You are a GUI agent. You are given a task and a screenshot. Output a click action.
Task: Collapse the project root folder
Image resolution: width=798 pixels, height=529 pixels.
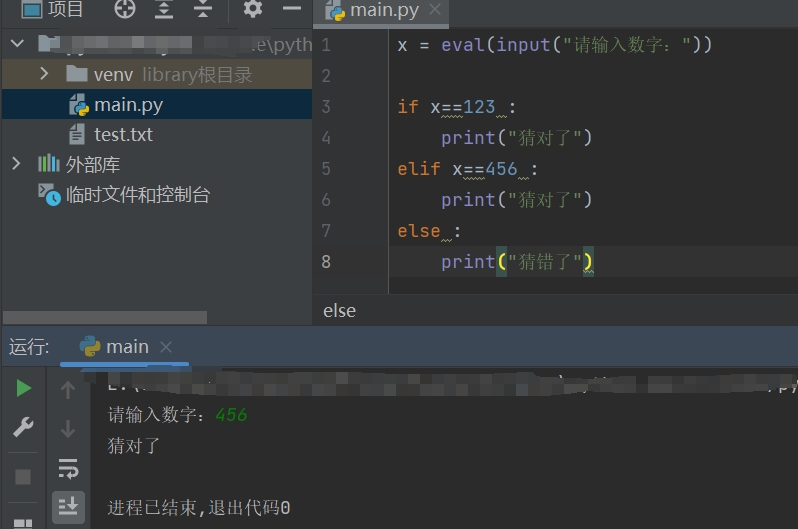point(16,44)
